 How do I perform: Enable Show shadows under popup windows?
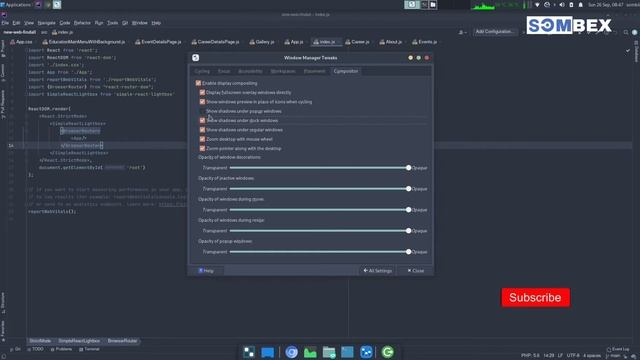202,111
